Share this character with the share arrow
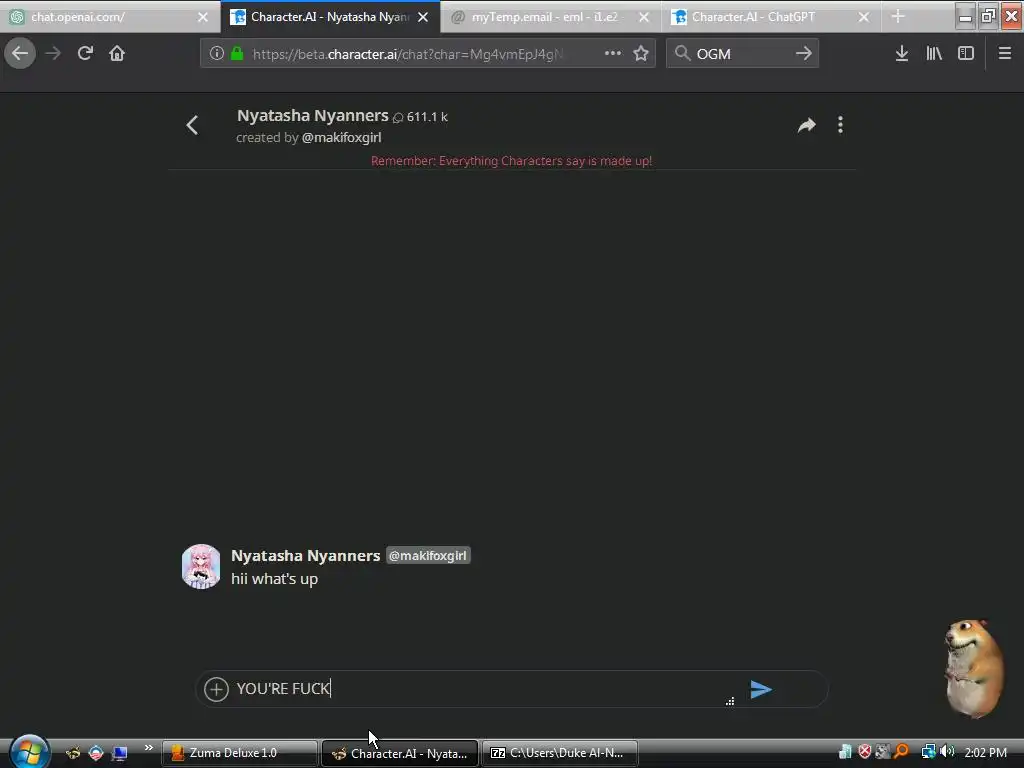This screenshot has height=768, width=1024. (807, 125)
